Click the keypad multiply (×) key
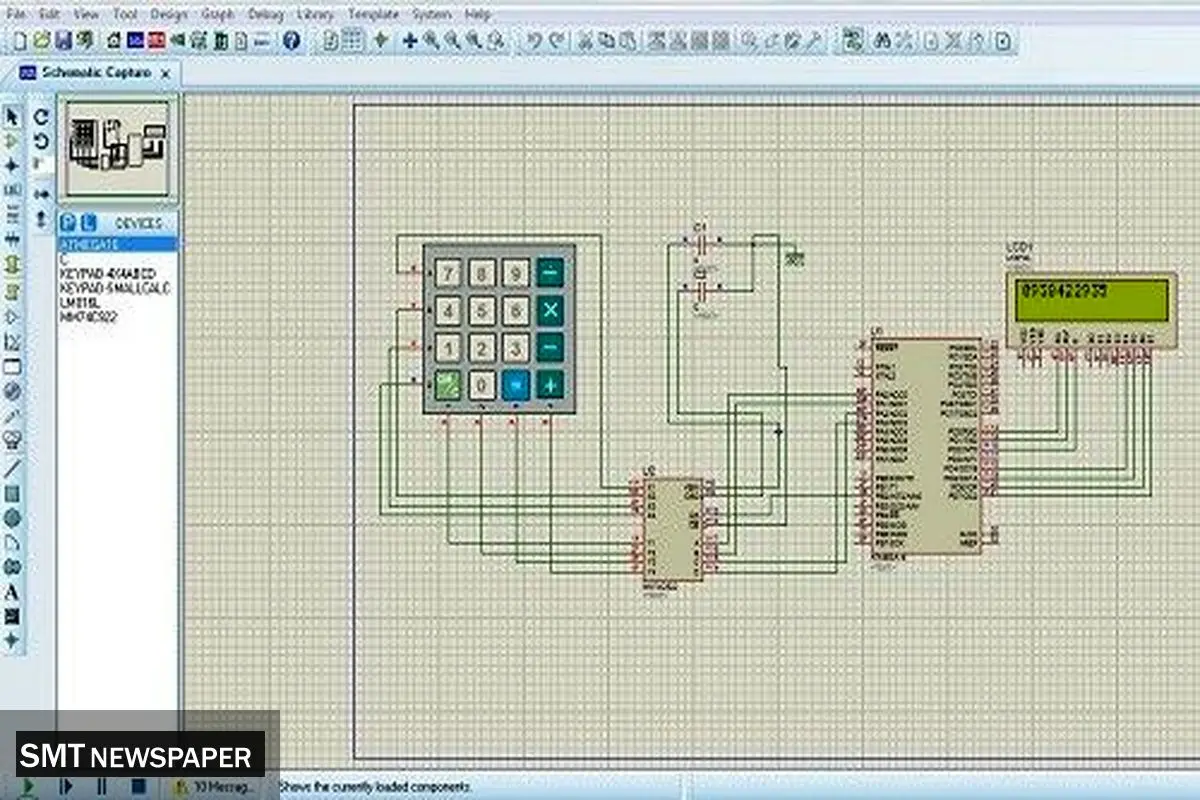1200x800 pixels. [550, 310]
